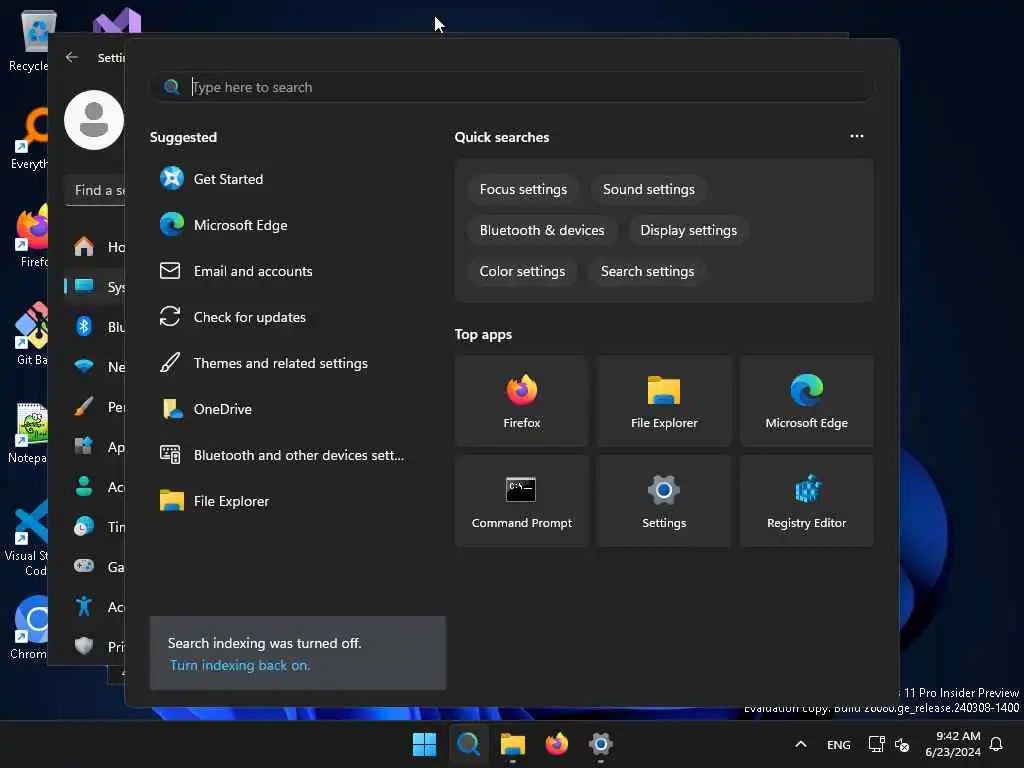Image resolution: width=1024 pixels, height=768 pixels.
Task: Select Recycle Bin desktop icon
Action: [29, 40]
